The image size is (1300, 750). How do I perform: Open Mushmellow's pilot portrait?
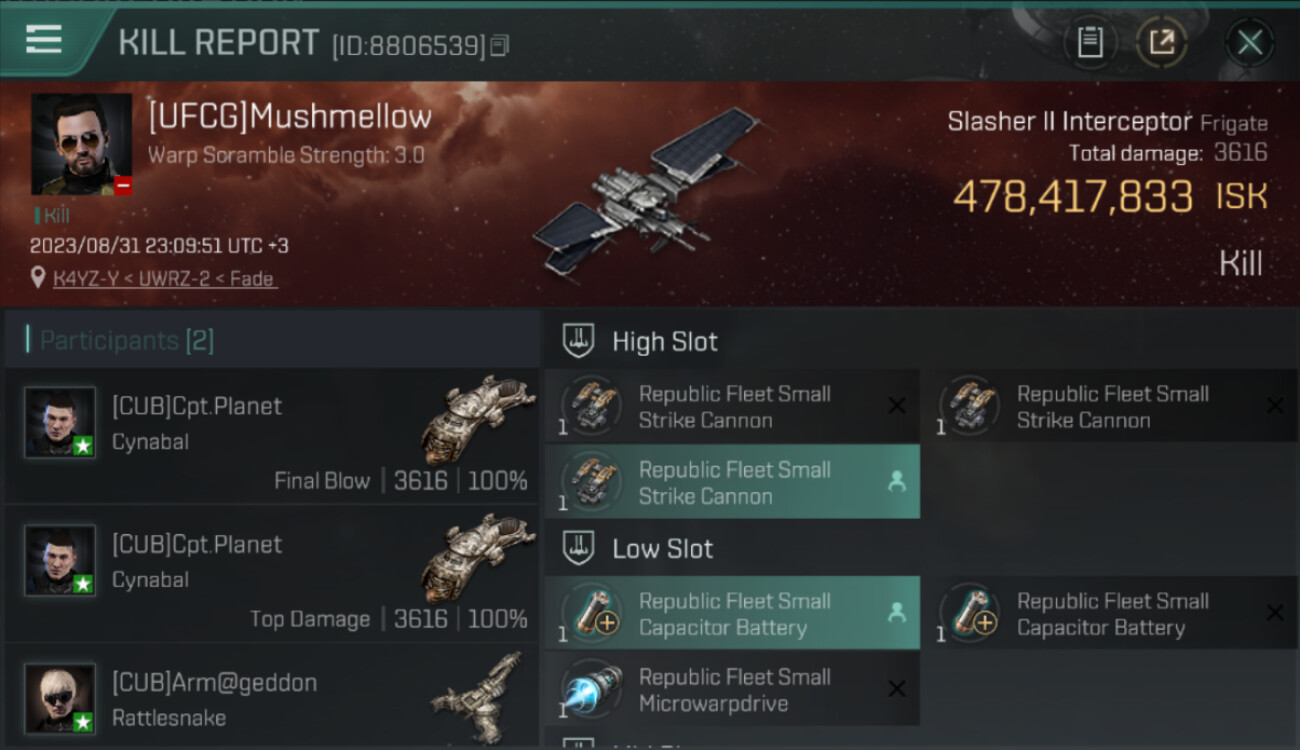tap(81, 144)
